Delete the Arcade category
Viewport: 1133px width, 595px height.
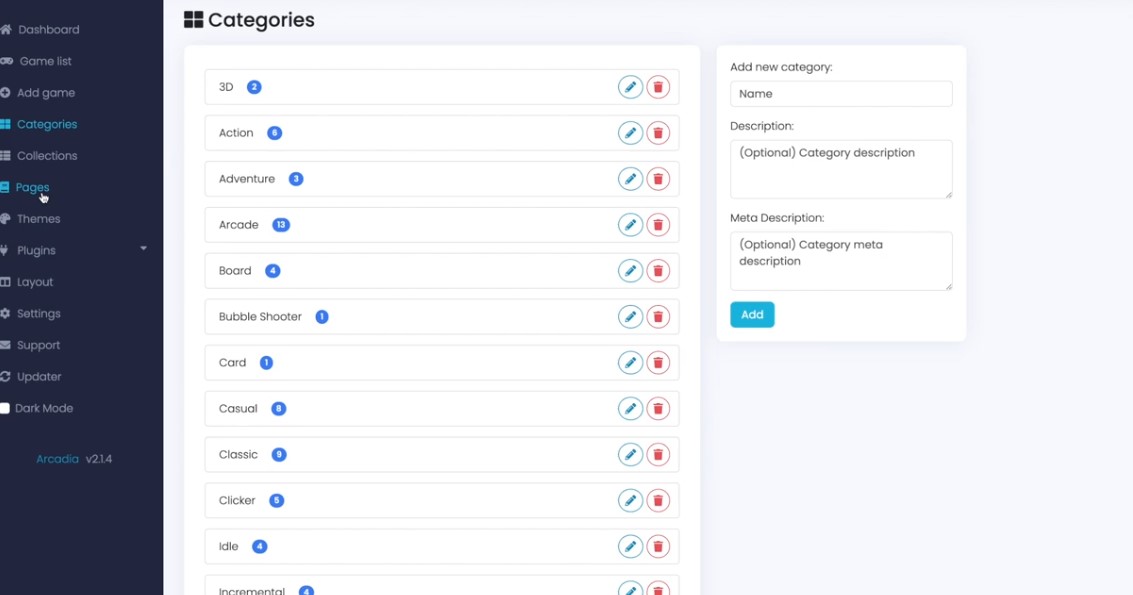tap(658, 225)
